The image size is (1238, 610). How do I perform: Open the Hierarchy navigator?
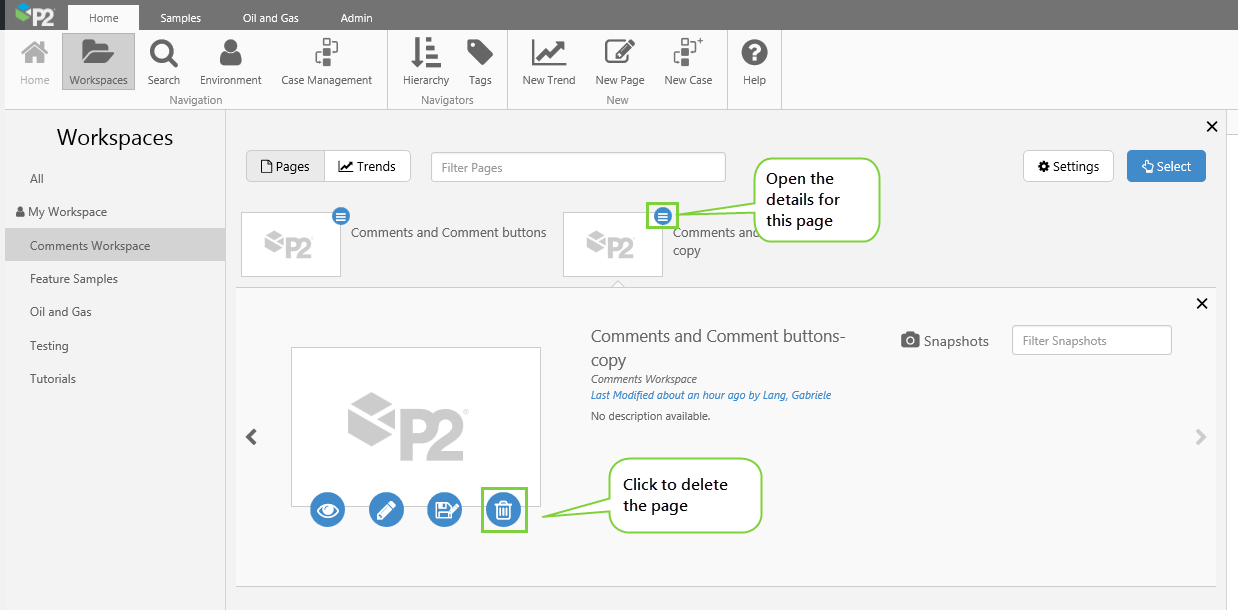pyautogui.click(x=425, y=62)
